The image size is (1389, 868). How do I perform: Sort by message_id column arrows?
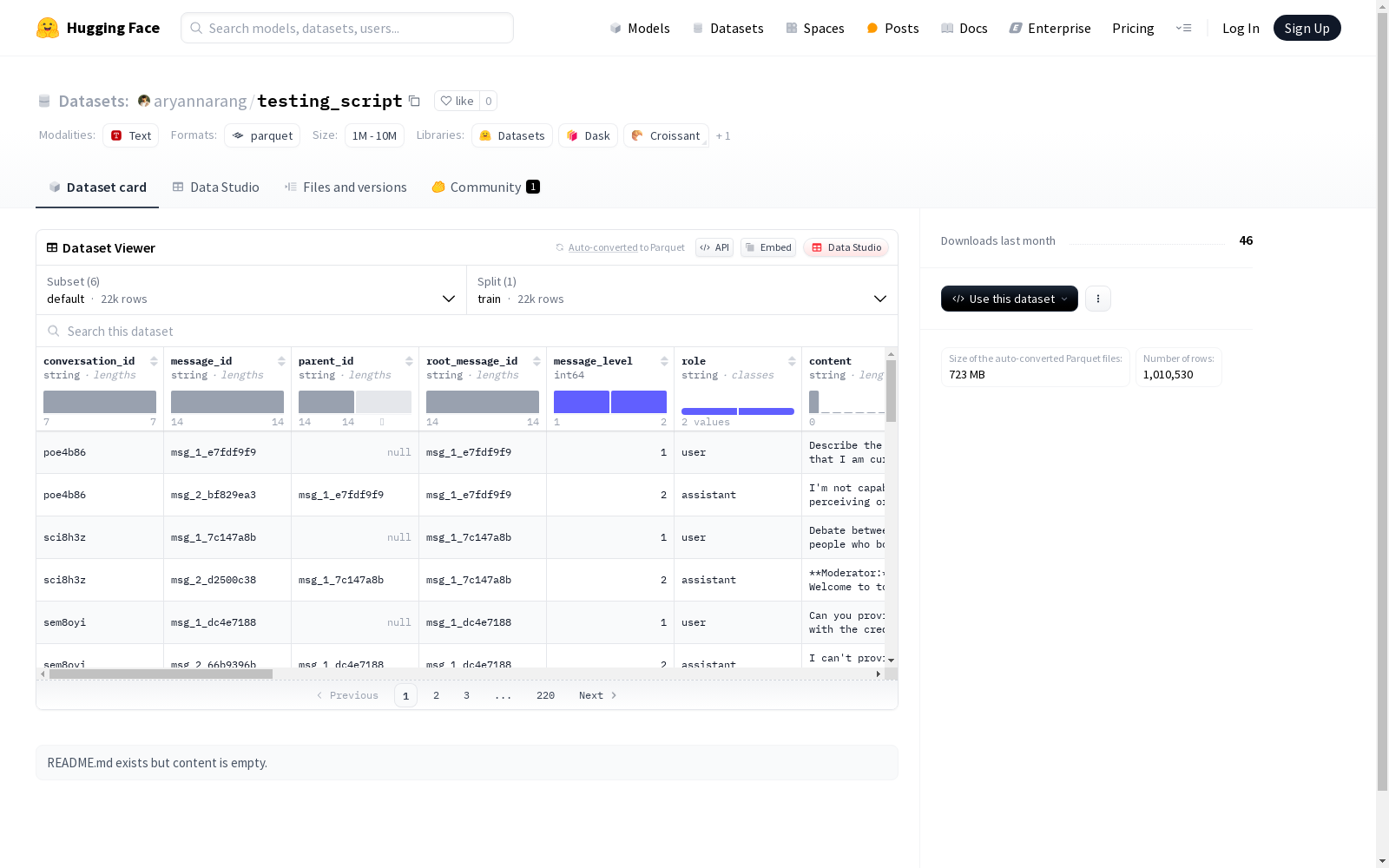[281, 361]
